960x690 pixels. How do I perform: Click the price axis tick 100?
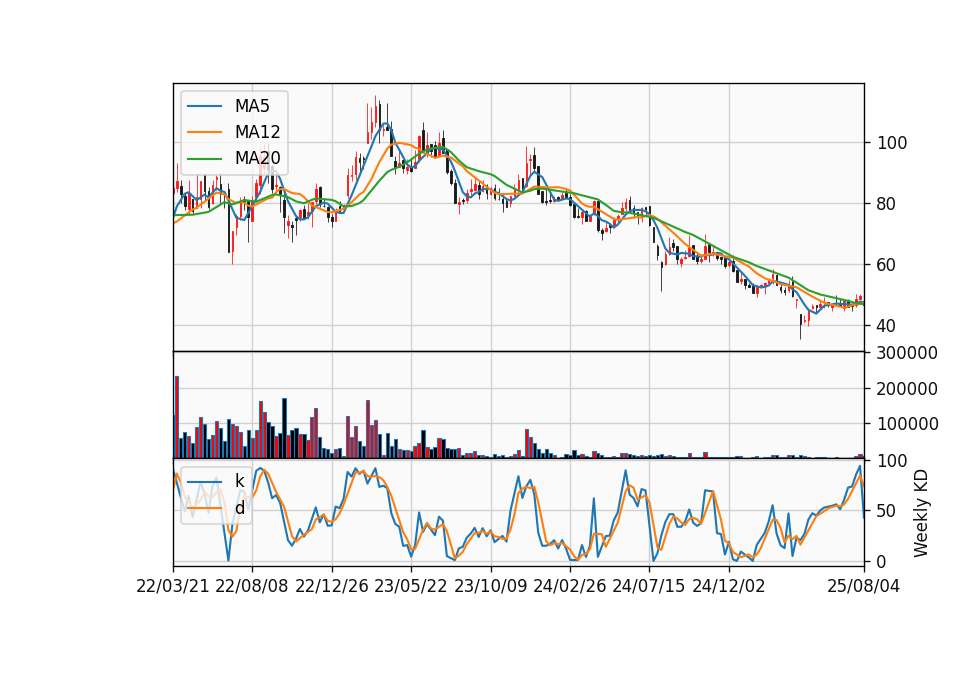(892, 143)
